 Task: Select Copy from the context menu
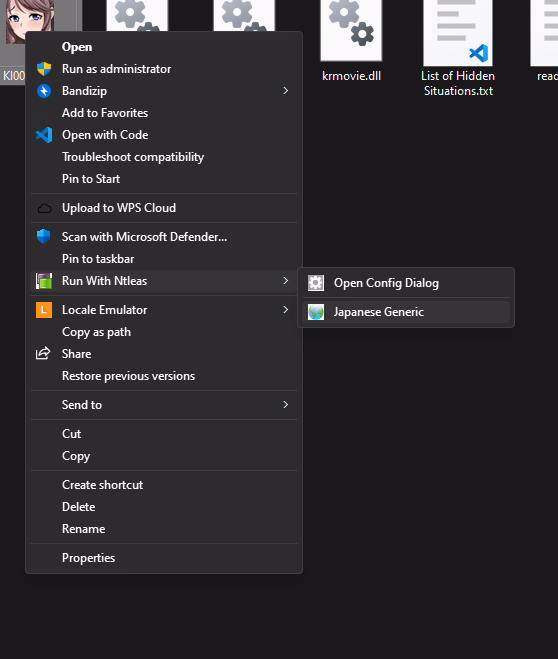coord(164,456)
